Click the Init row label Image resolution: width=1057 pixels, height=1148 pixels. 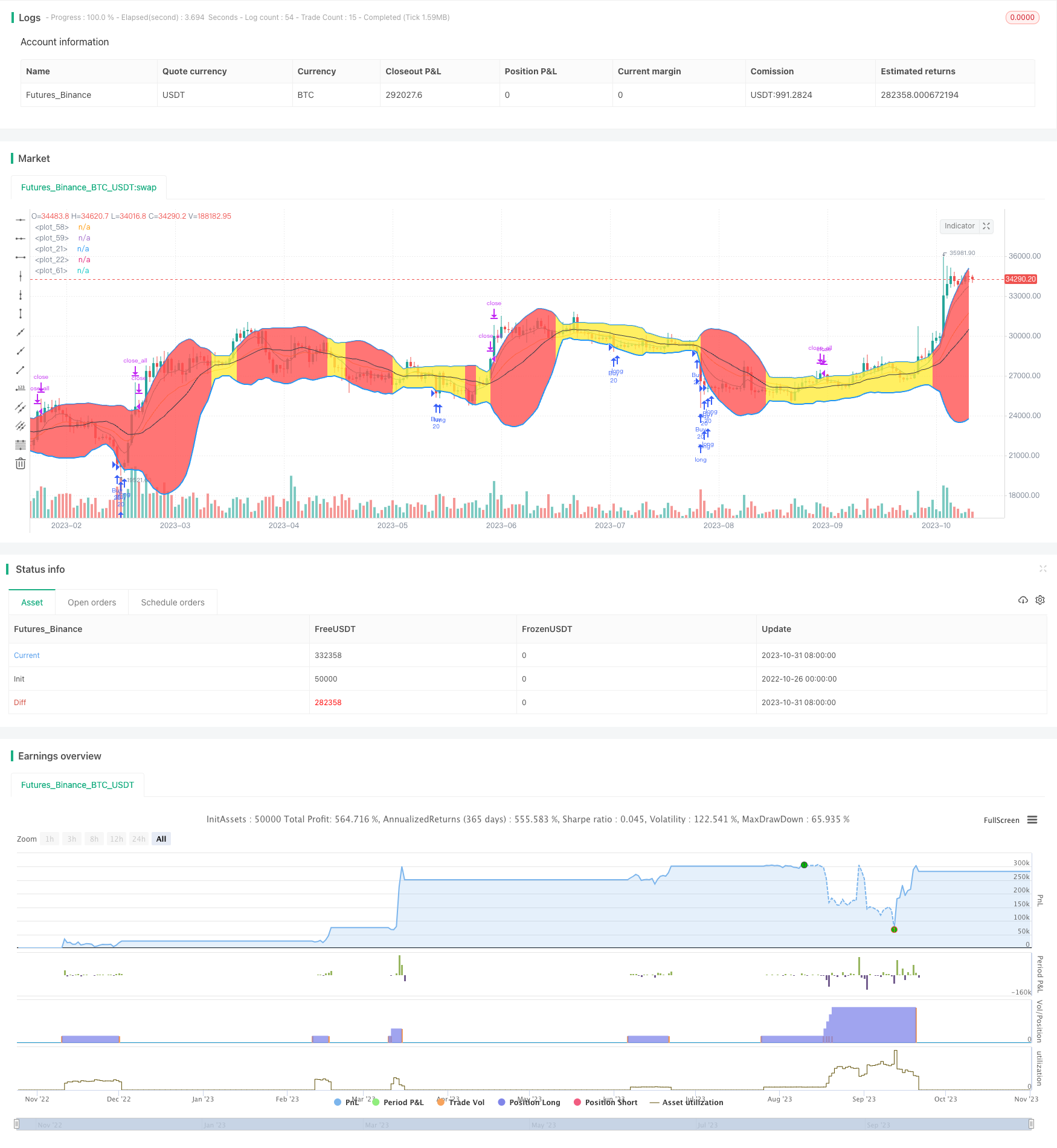[19, 679]
